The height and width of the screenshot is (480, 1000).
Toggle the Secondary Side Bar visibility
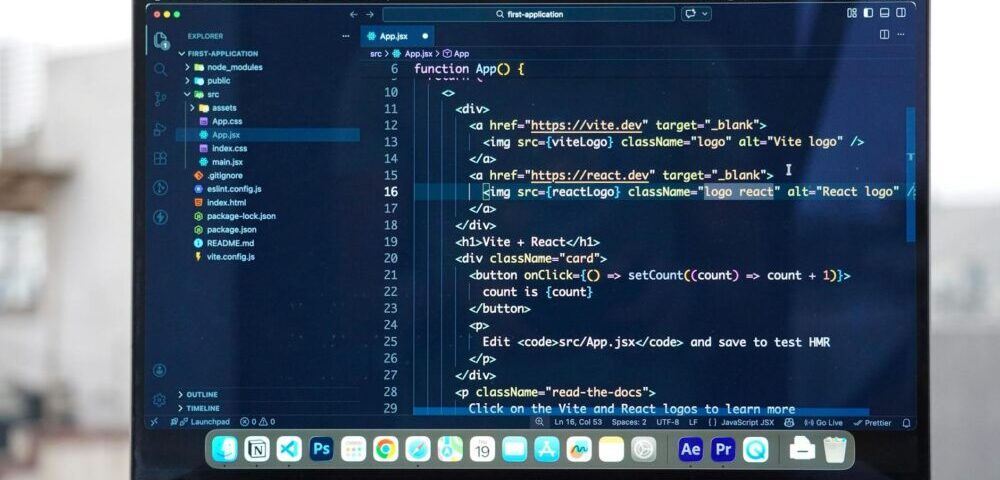click(901, 13)
